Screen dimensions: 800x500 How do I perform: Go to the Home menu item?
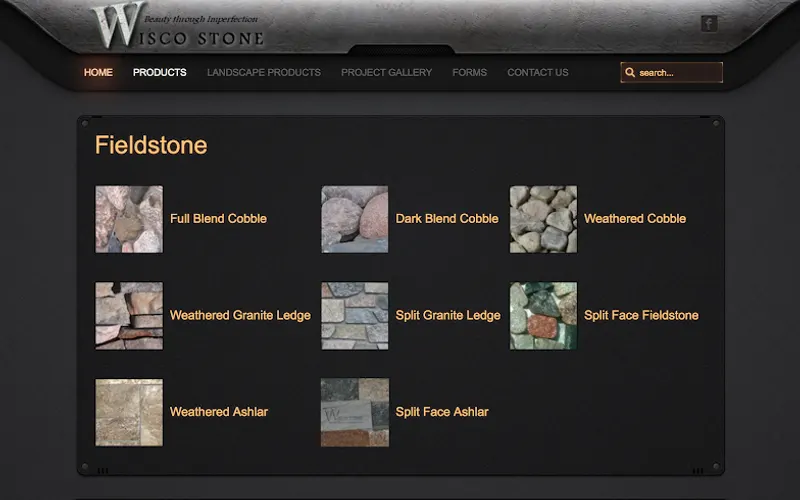[x=98, y=72]
